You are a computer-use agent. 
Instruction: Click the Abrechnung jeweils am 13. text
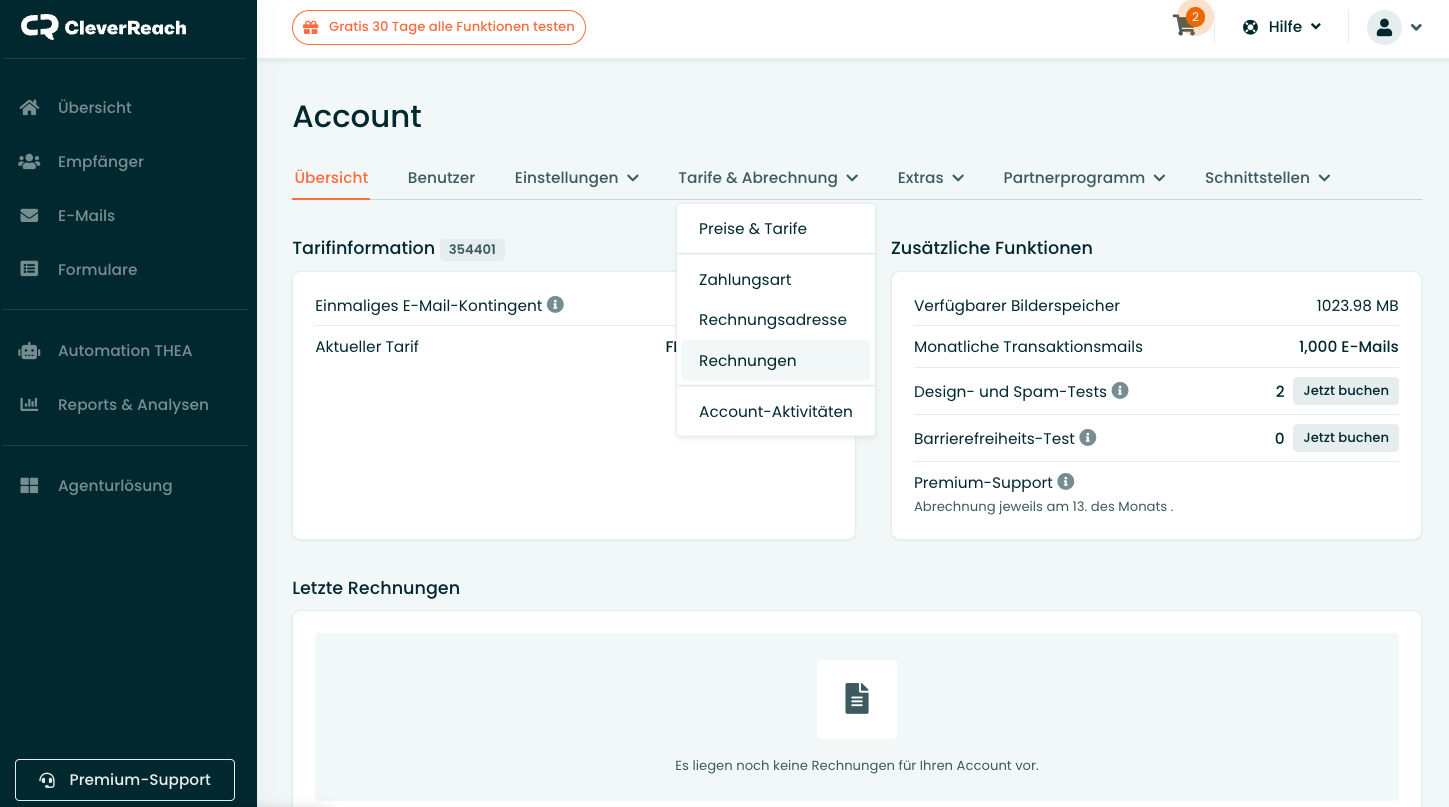tap(1043, 507)
